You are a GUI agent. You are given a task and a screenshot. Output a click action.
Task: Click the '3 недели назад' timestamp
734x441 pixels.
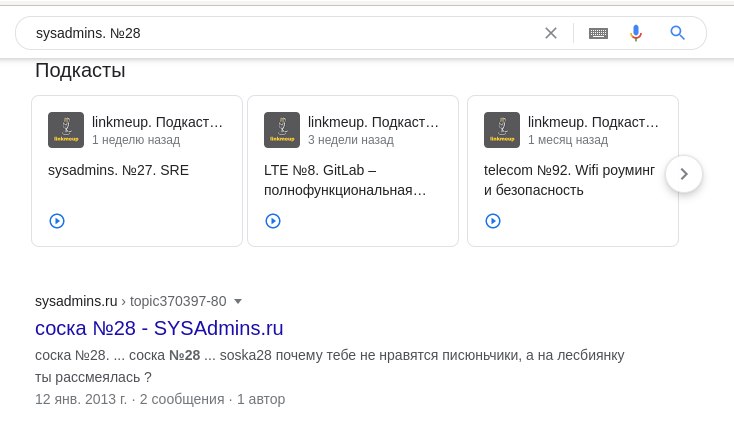coord(351,140)
